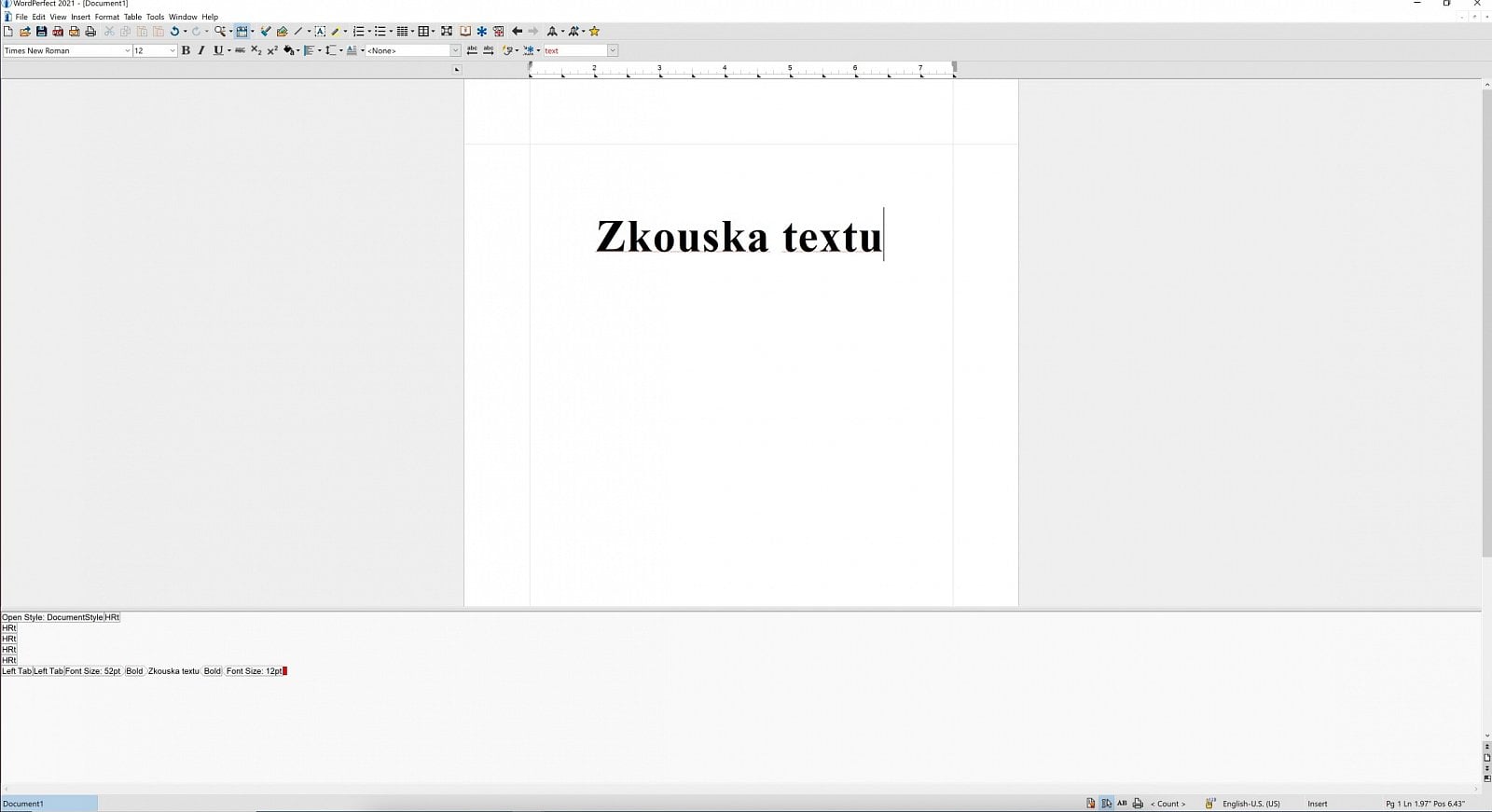
Task: Click English-U.S. (US) language button
Action: point(1250,804)
